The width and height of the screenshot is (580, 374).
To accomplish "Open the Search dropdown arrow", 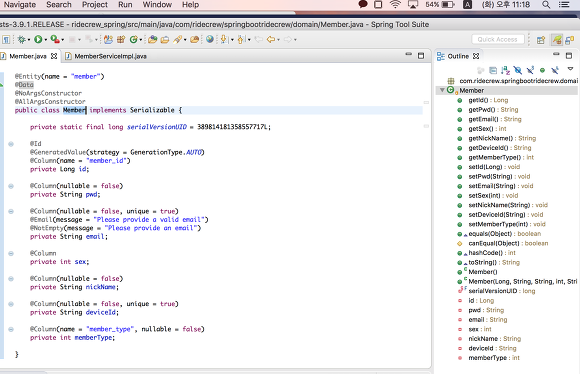I will pos(185,40).
